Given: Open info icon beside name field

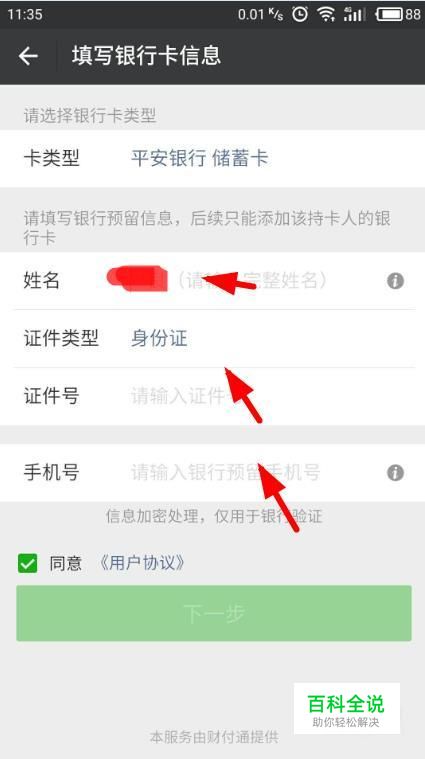Looking at the screenshot, I should (x=395, y=281).
